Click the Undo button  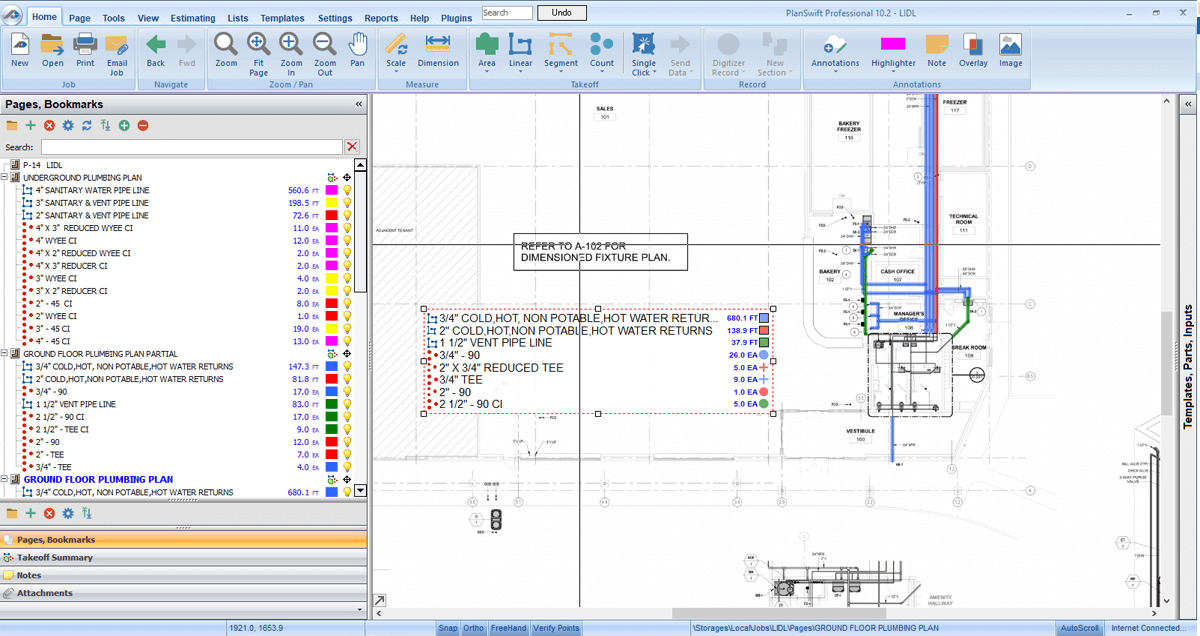(562, 13)
